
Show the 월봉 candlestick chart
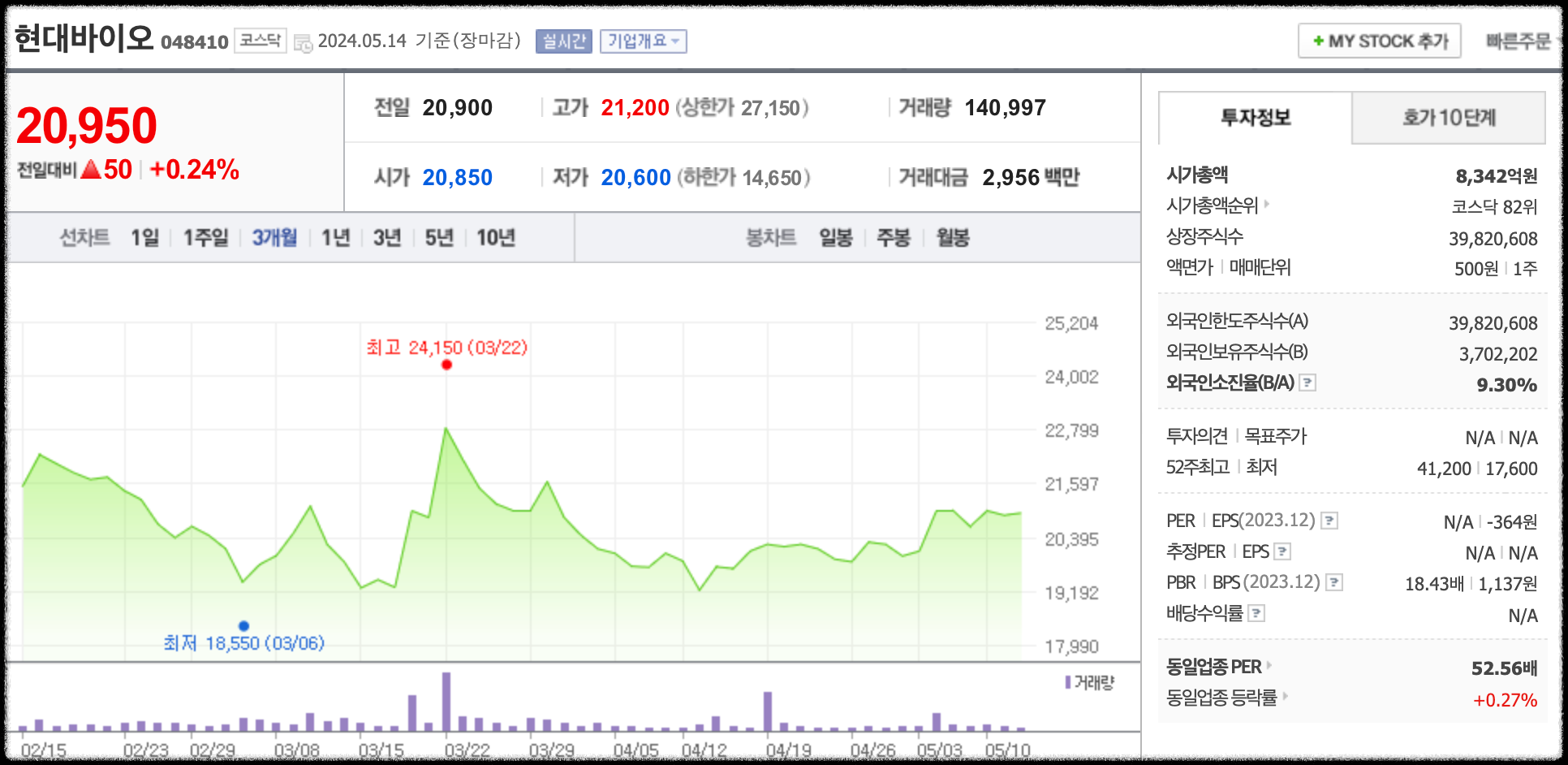953,238
